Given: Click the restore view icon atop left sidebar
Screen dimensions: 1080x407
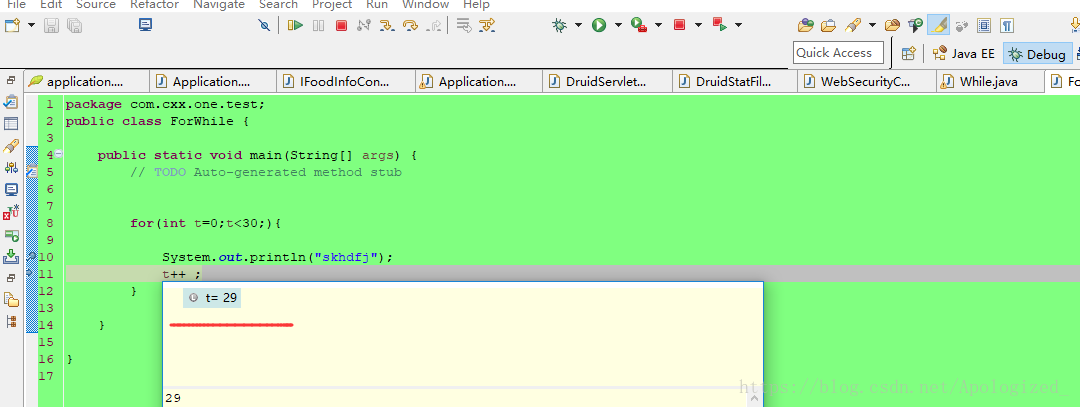Looking at the screenshot, I should [11, 81].
